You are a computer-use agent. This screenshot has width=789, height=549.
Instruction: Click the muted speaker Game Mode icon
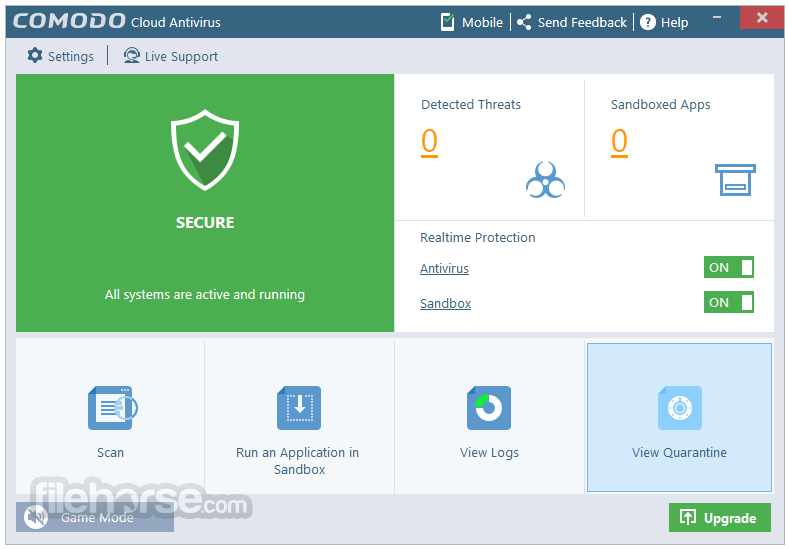36,517
